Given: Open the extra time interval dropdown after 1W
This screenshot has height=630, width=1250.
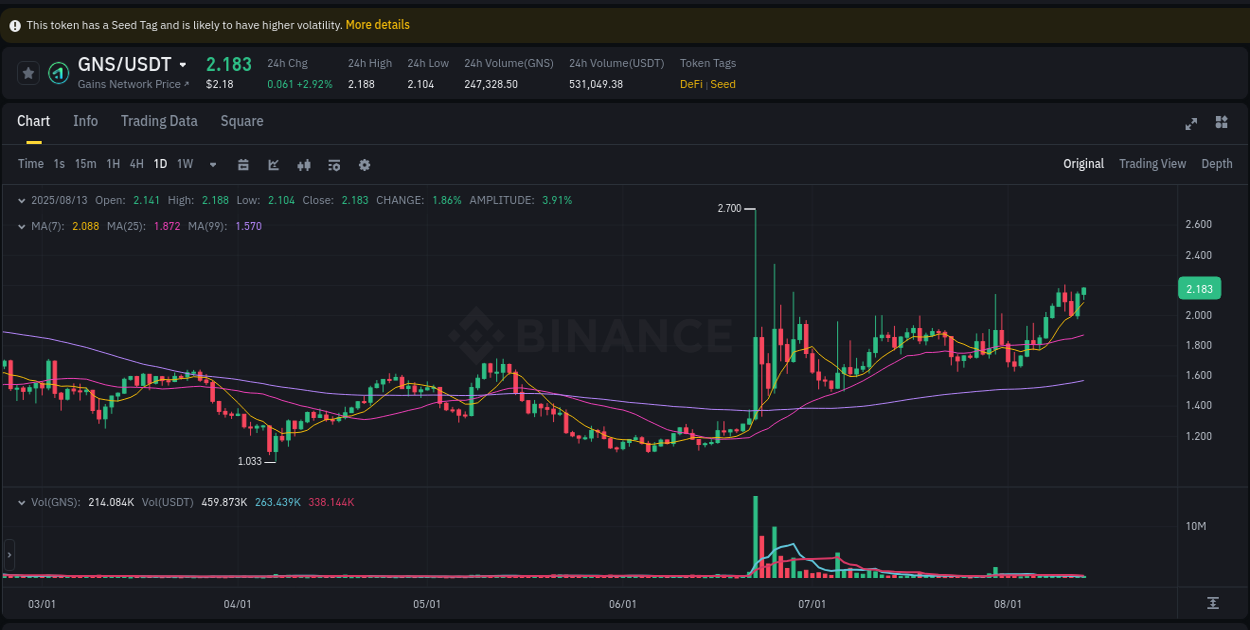Looking at the screenshot, I should point(211,164).
